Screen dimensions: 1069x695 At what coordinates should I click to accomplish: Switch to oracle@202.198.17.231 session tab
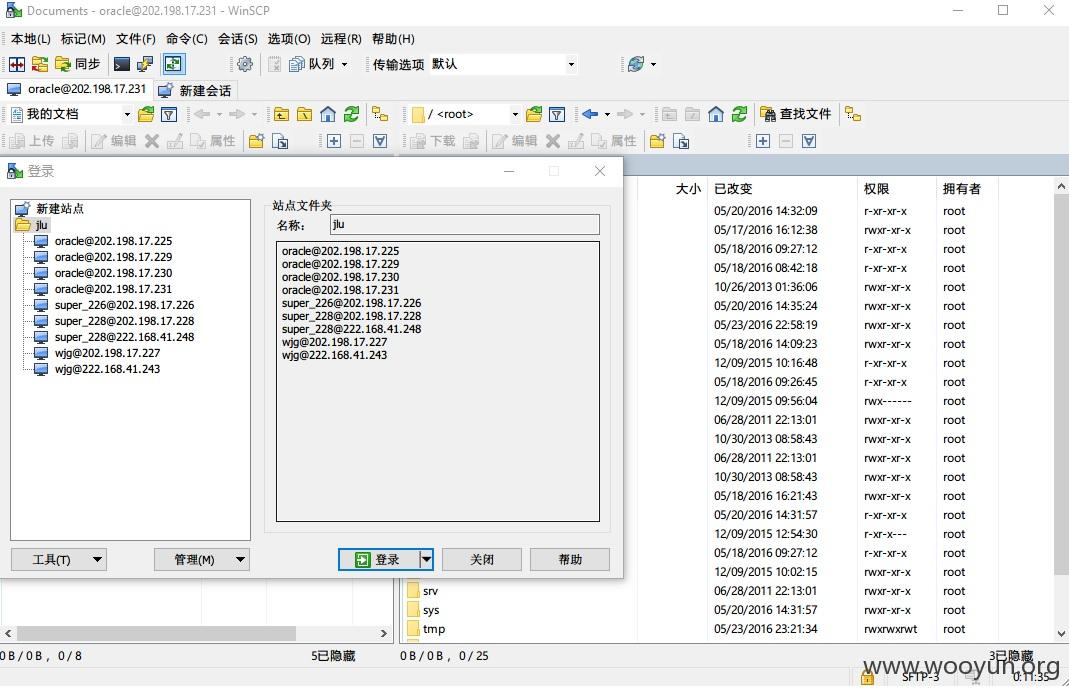[76, 89]
